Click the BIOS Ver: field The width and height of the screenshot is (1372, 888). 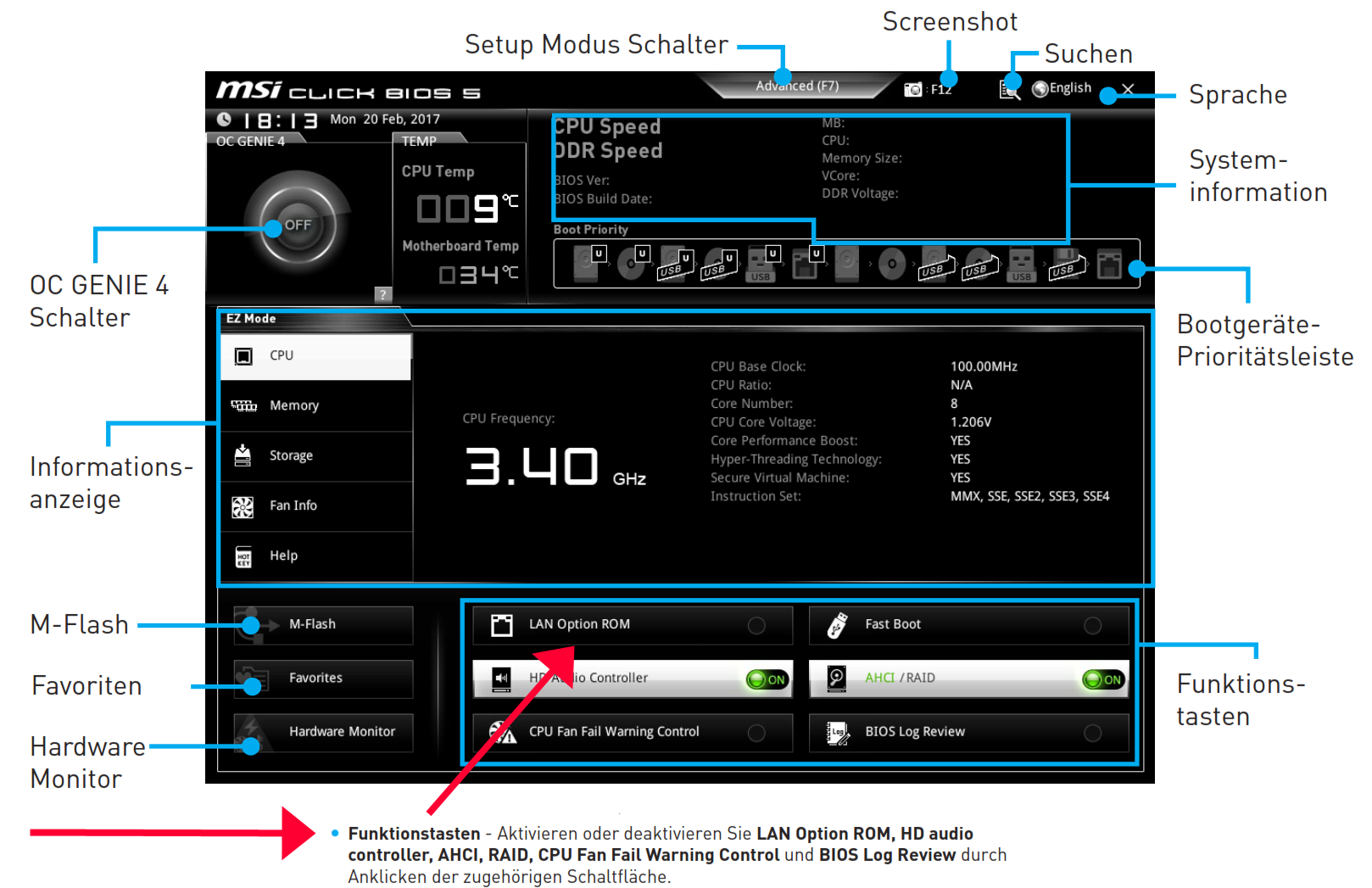point(582,181)
